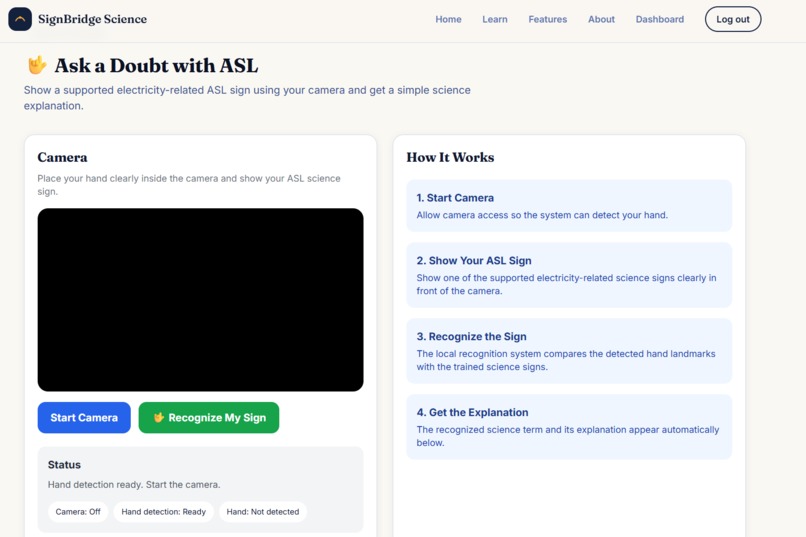Click the Recognize My Sign button
806x537 pixels.
209,417
